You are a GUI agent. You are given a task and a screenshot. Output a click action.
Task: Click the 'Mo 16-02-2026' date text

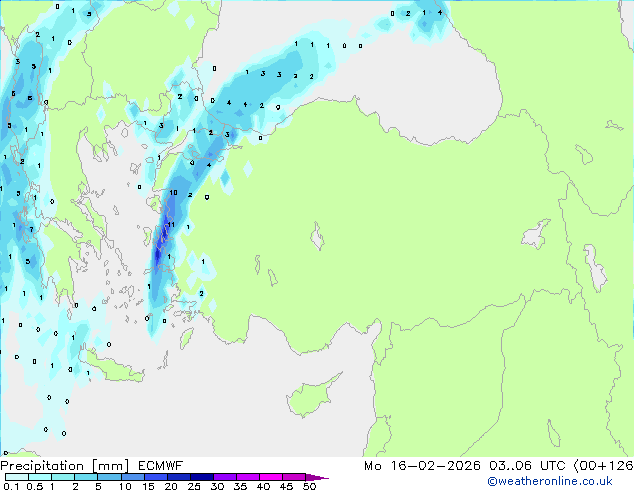point(422,466)
